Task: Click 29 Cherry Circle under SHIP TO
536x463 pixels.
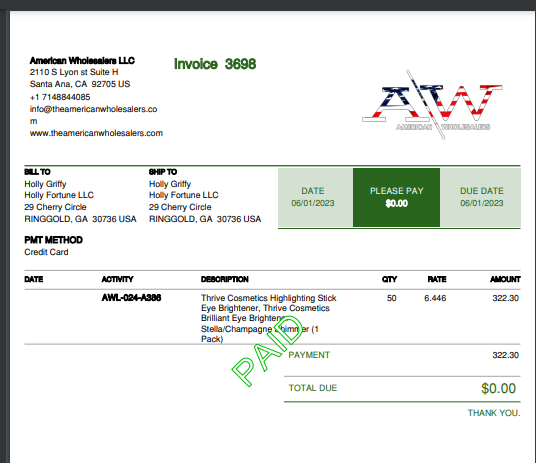Action: [x=180, y=207]
